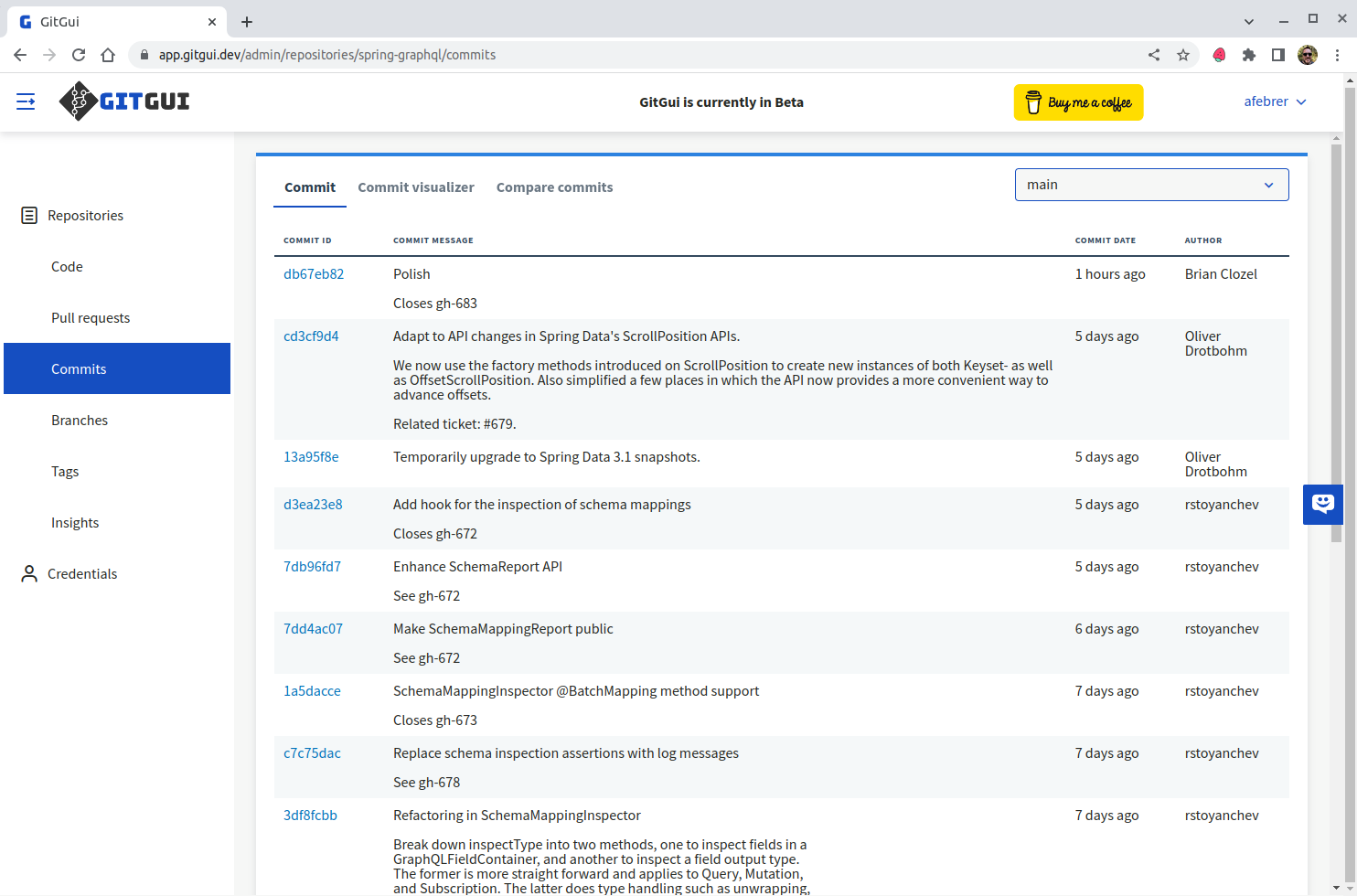The width and height of the screenshot is (1357, 896).
Task: Click the Credentials person icon in sidebar
Action: coord(29,574)
